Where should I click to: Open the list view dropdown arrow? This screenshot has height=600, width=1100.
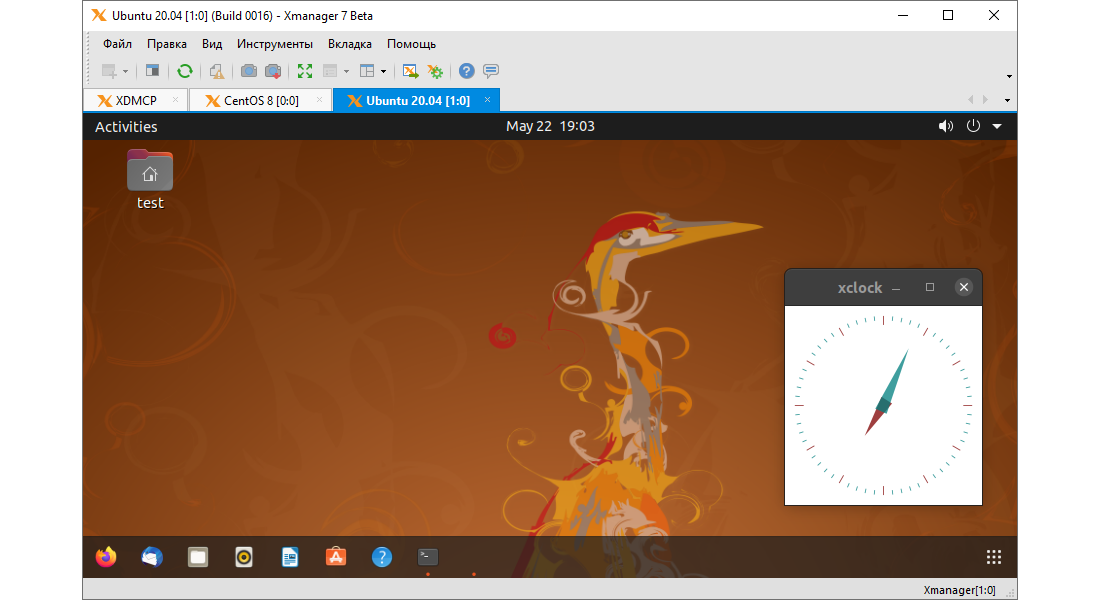point(346,72)
